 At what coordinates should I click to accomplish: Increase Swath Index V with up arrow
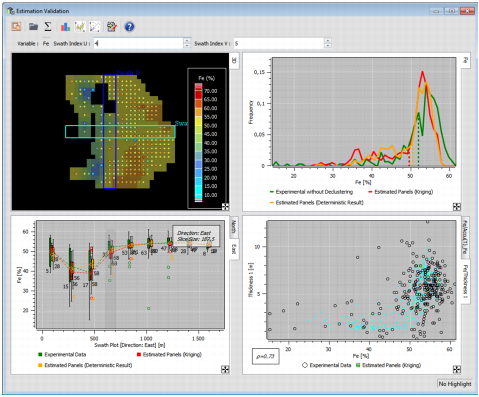coord(328,41)
